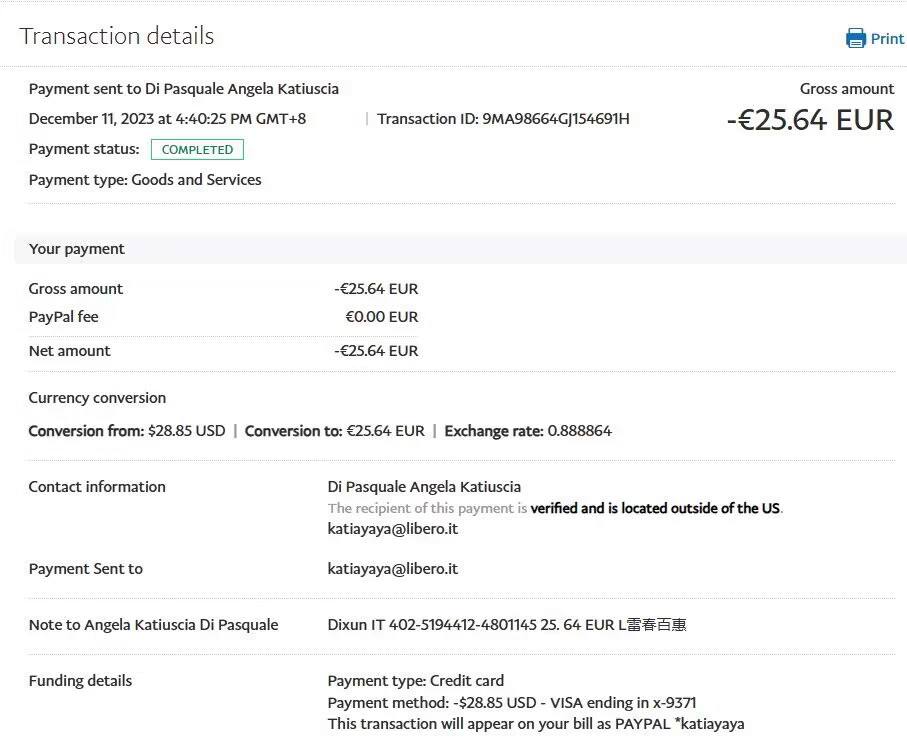Click the Your payment section header

point(77,249)
